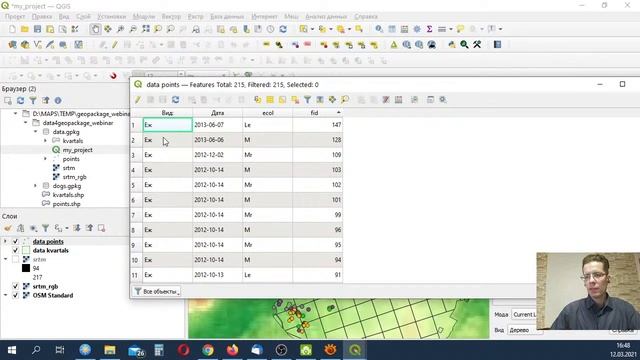Image resolution: width=640 pixels, height=360 pixels.
Task: Collapse data4geopackage_webinar folder
Action: tap(26, 123)
